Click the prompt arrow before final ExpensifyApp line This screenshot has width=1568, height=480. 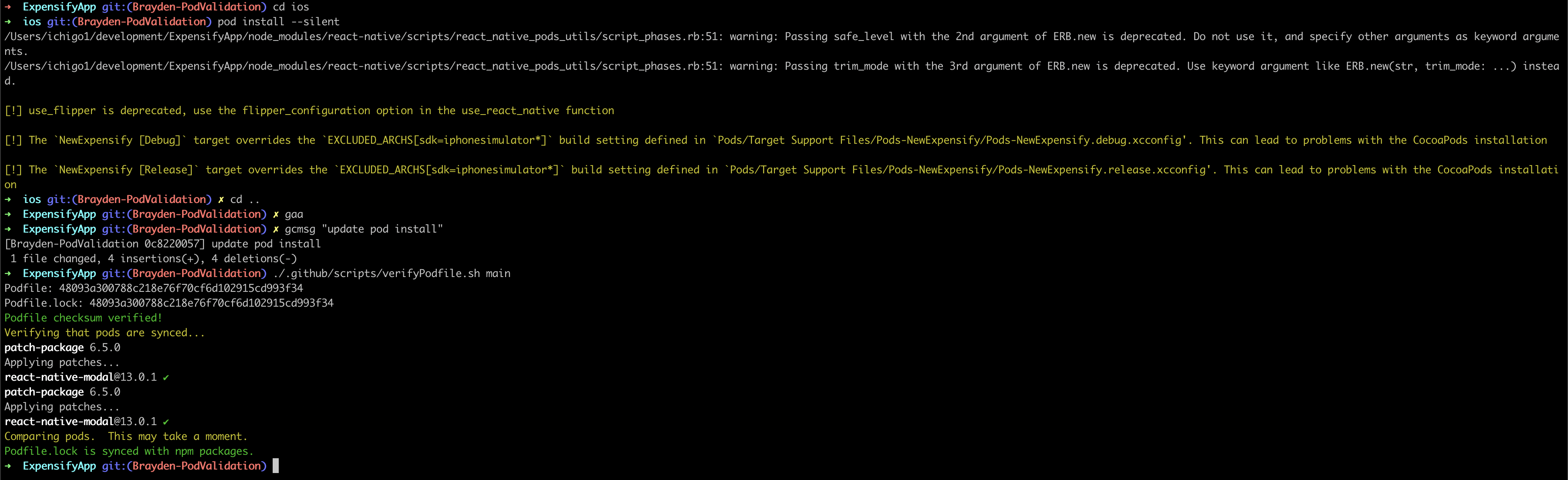(8, 466)
